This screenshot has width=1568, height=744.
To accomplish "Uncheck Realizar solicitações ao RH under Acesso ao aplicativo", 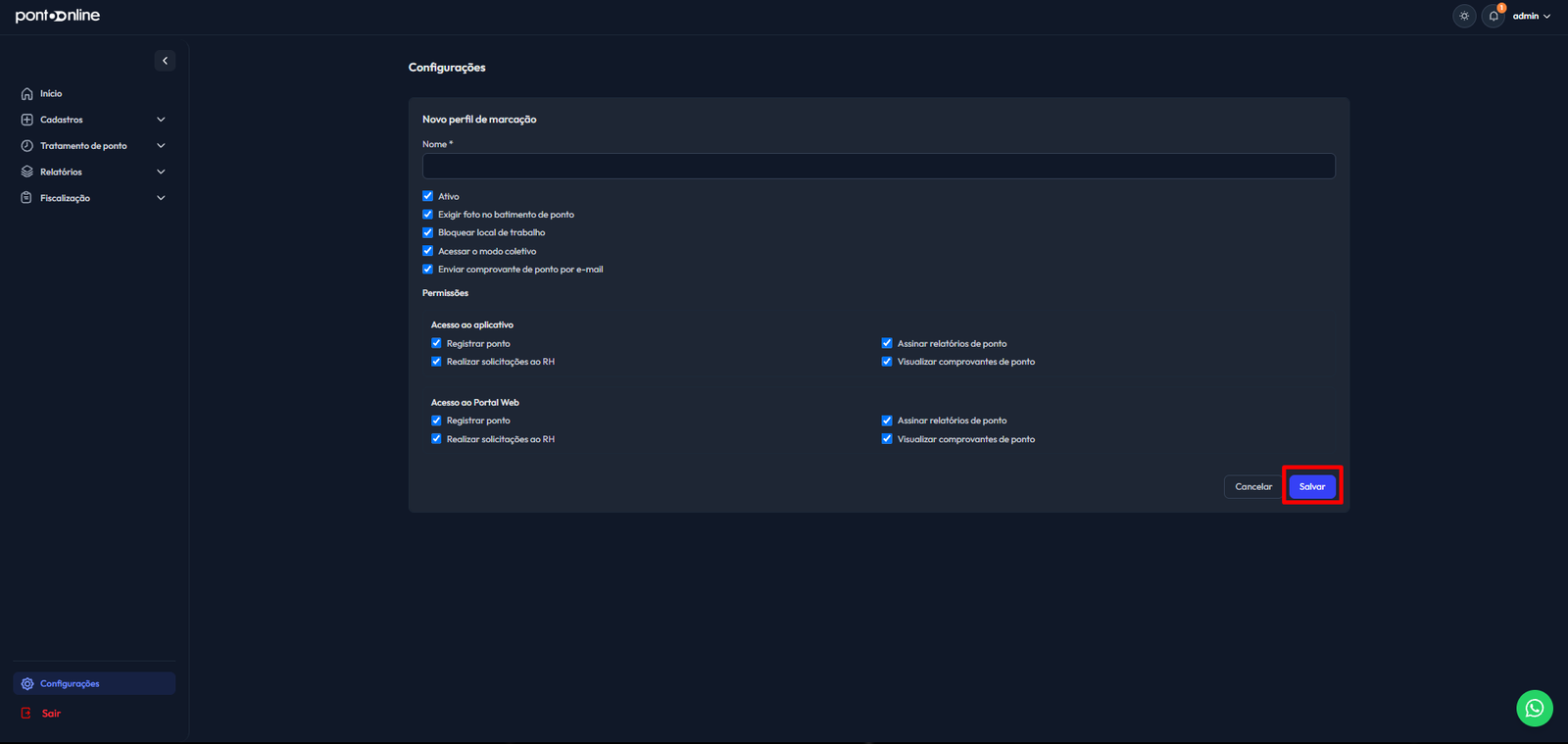I will tap(436, 362).
